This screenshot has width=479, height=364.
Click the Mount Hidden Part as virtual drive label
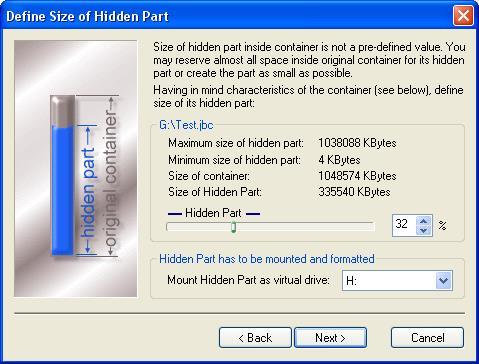point(248,280)
